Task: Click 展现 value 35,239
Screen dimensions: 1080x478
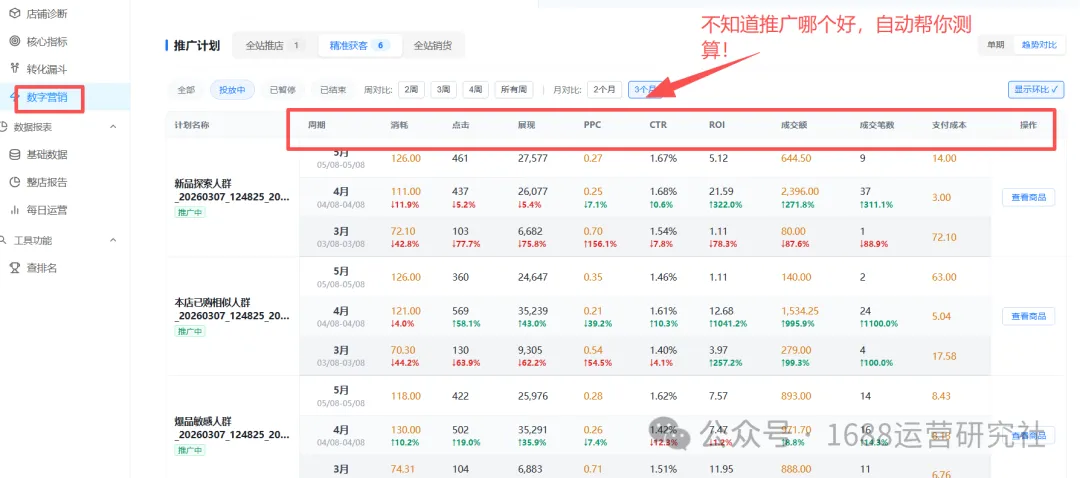Action: point(532,311)
